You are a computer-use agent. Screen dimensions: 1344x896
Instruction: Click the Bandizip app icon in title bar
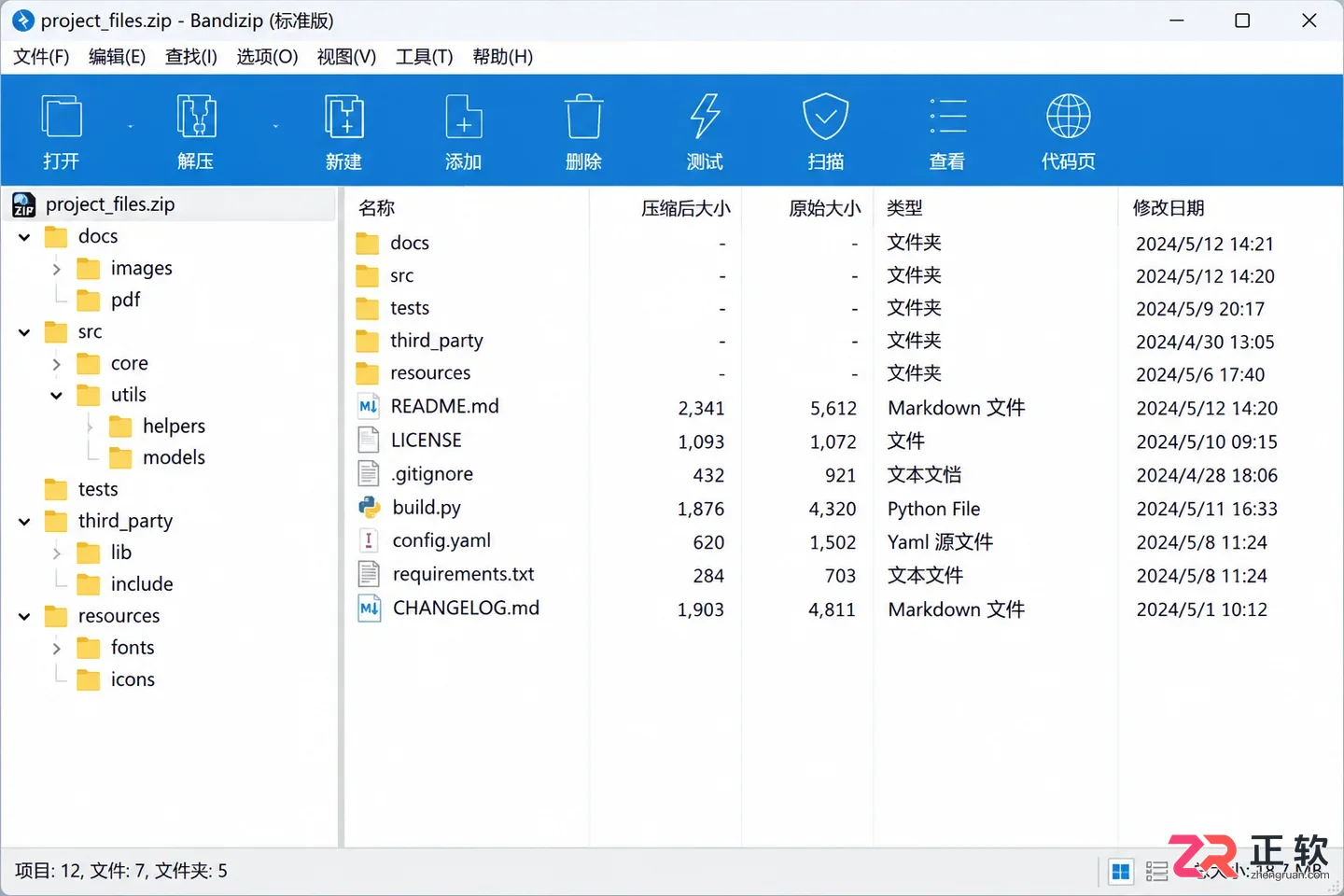click(23, 20)
